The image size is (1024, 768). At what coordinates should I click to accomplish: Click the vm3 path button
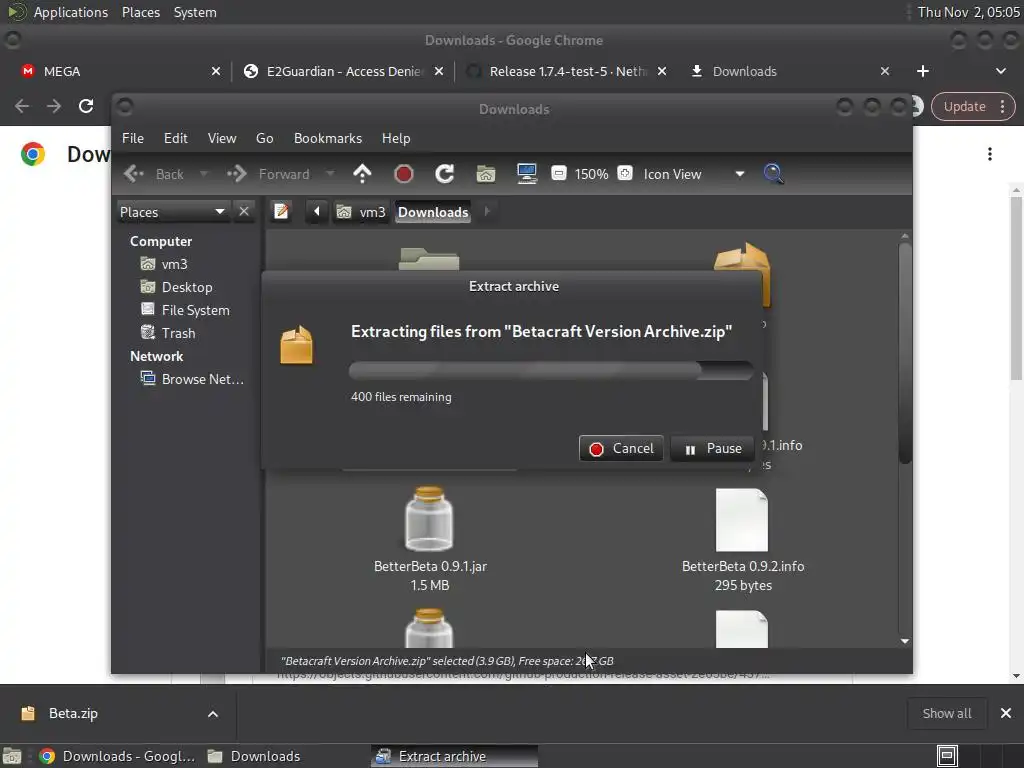[361, 212]
